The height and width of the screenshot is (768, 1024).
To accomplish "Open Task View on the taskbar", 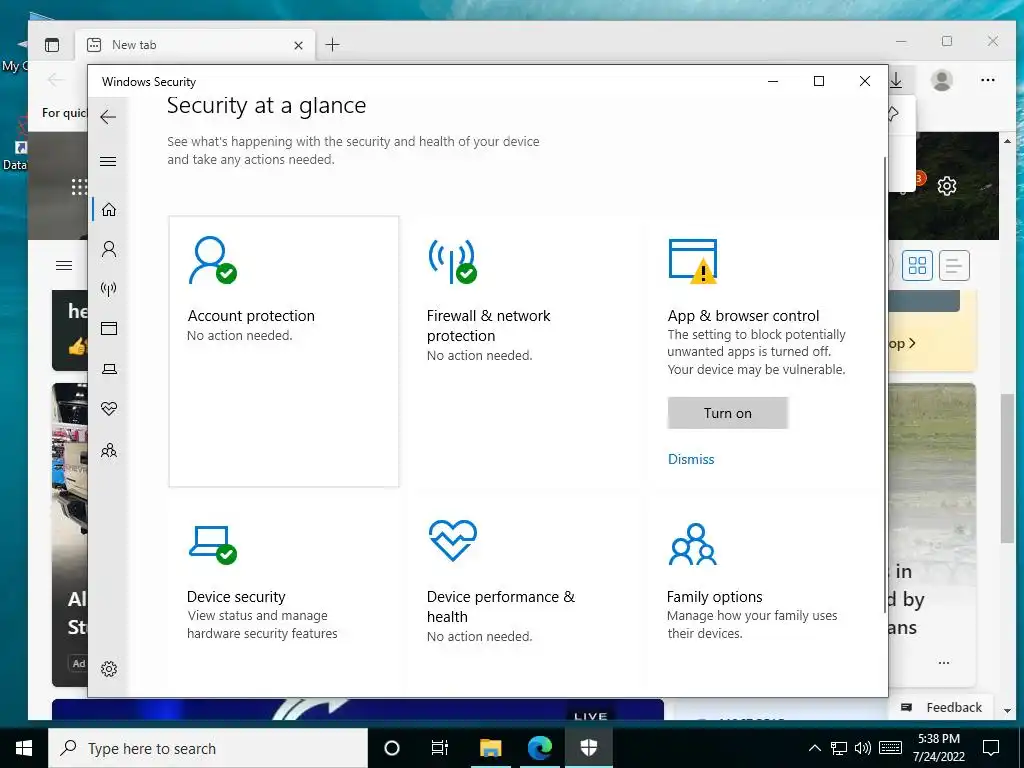I will (440, 748).
